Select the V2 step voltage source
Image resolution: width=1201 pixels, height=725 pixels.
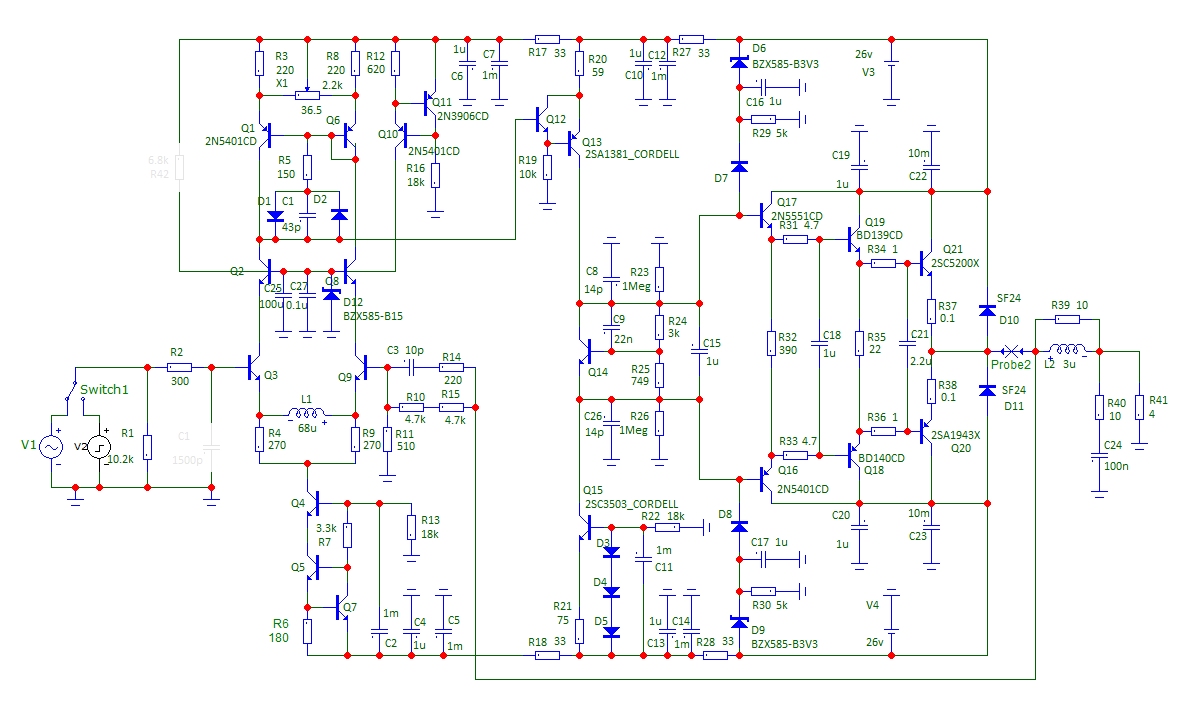(99, 446)
